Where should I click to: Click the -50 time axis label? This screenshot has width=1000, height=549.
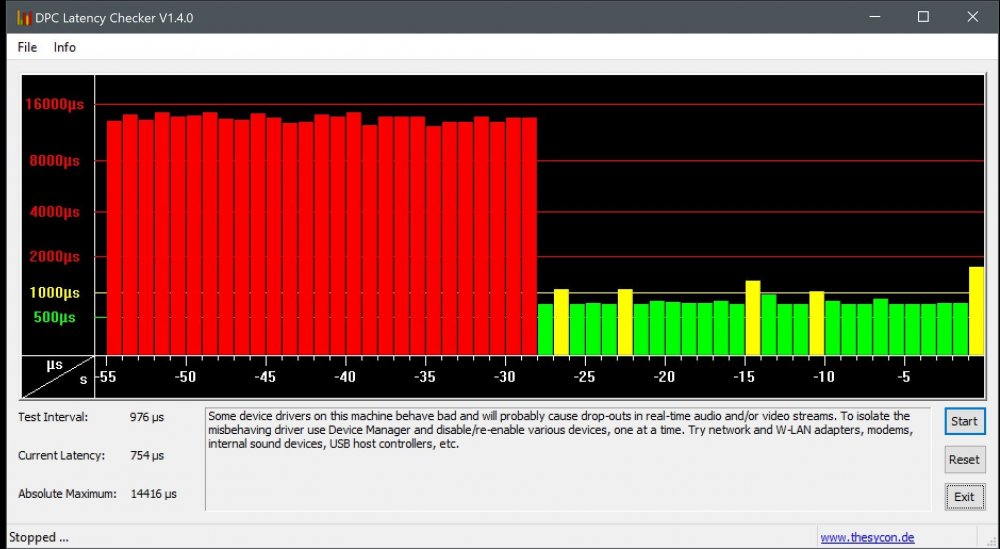185,377
